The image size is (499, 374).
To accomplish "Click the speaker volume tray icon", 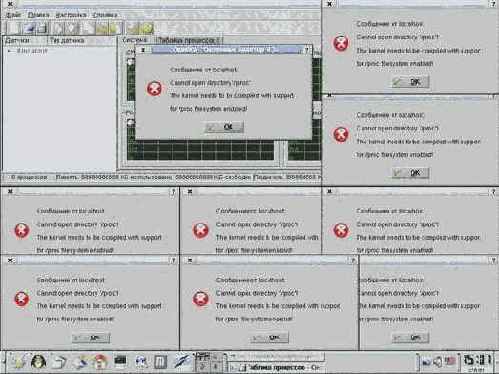I will click(x=437, y=361).
